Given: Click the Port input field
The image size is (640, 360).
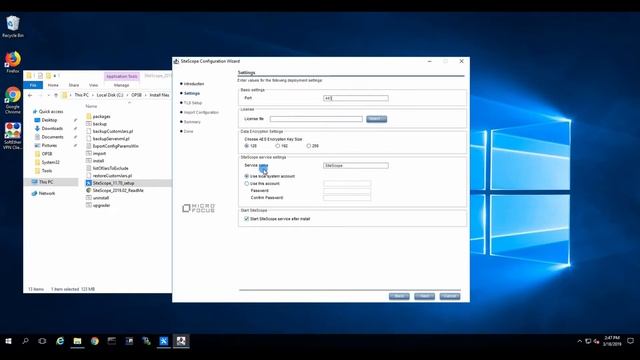Looking at the screenshot, I should point(356,98).
